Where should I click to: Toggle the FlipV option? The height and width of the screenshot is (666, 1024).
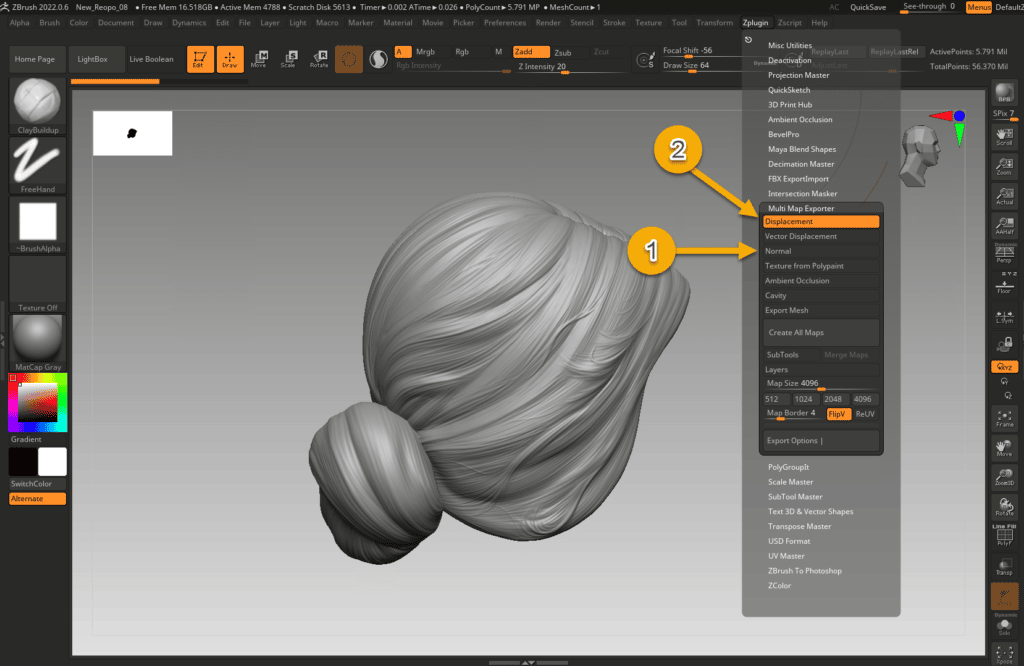pyautogui.click(x=838, y=414)
